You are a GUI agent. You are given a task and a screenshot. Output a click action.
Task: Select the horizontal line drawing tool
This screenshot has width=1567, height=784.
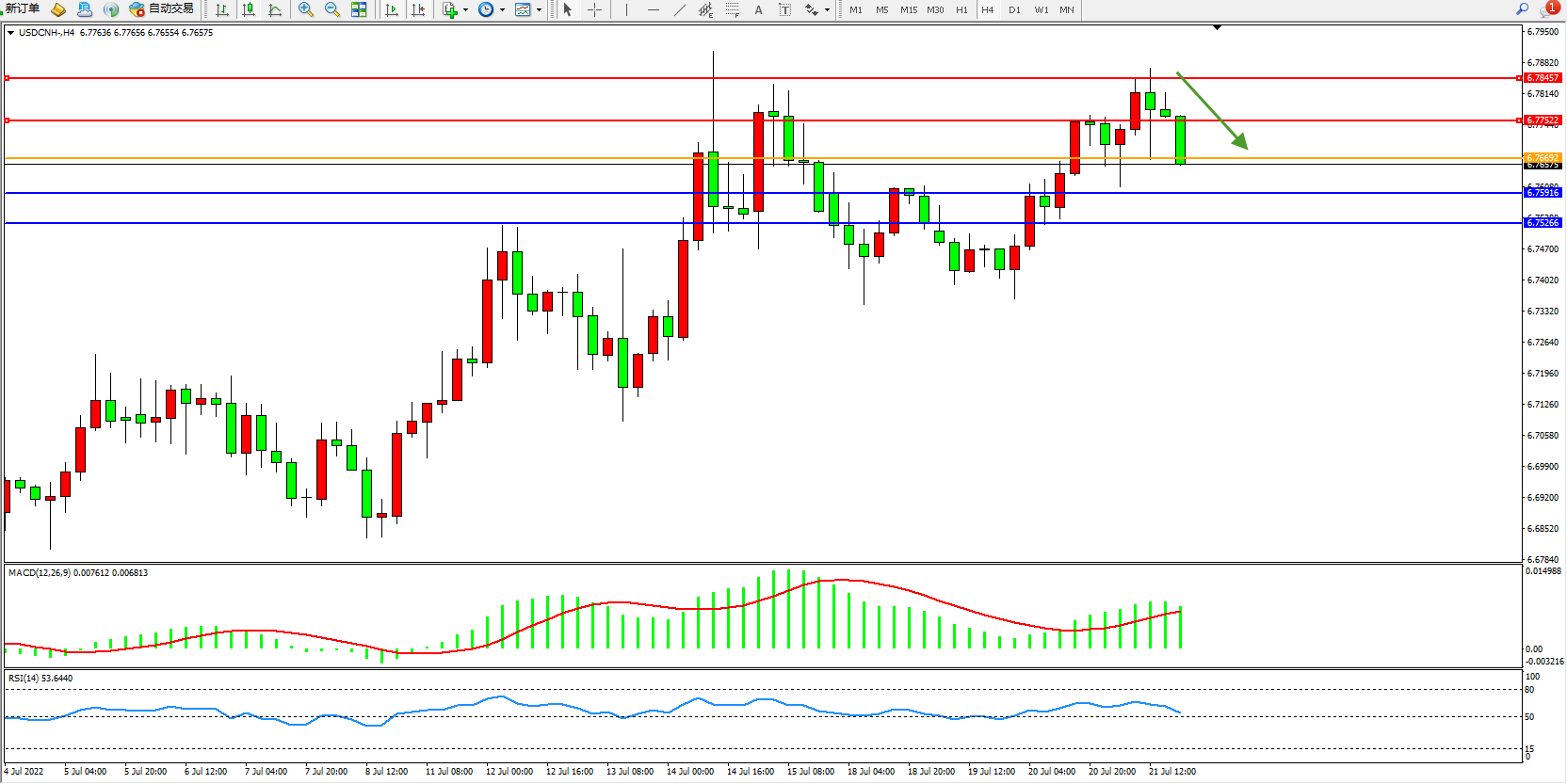(653, 9)
